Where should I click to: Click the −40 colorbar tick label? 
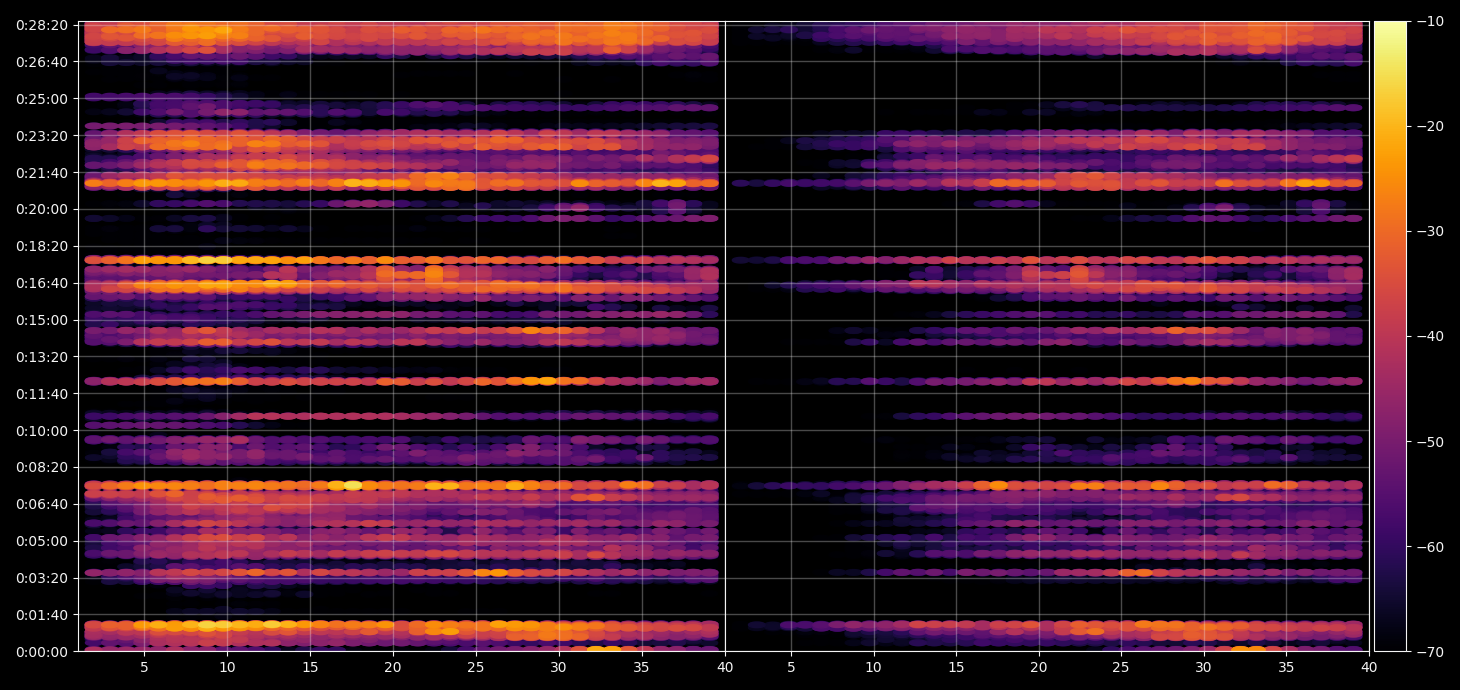click(1428, 336)
